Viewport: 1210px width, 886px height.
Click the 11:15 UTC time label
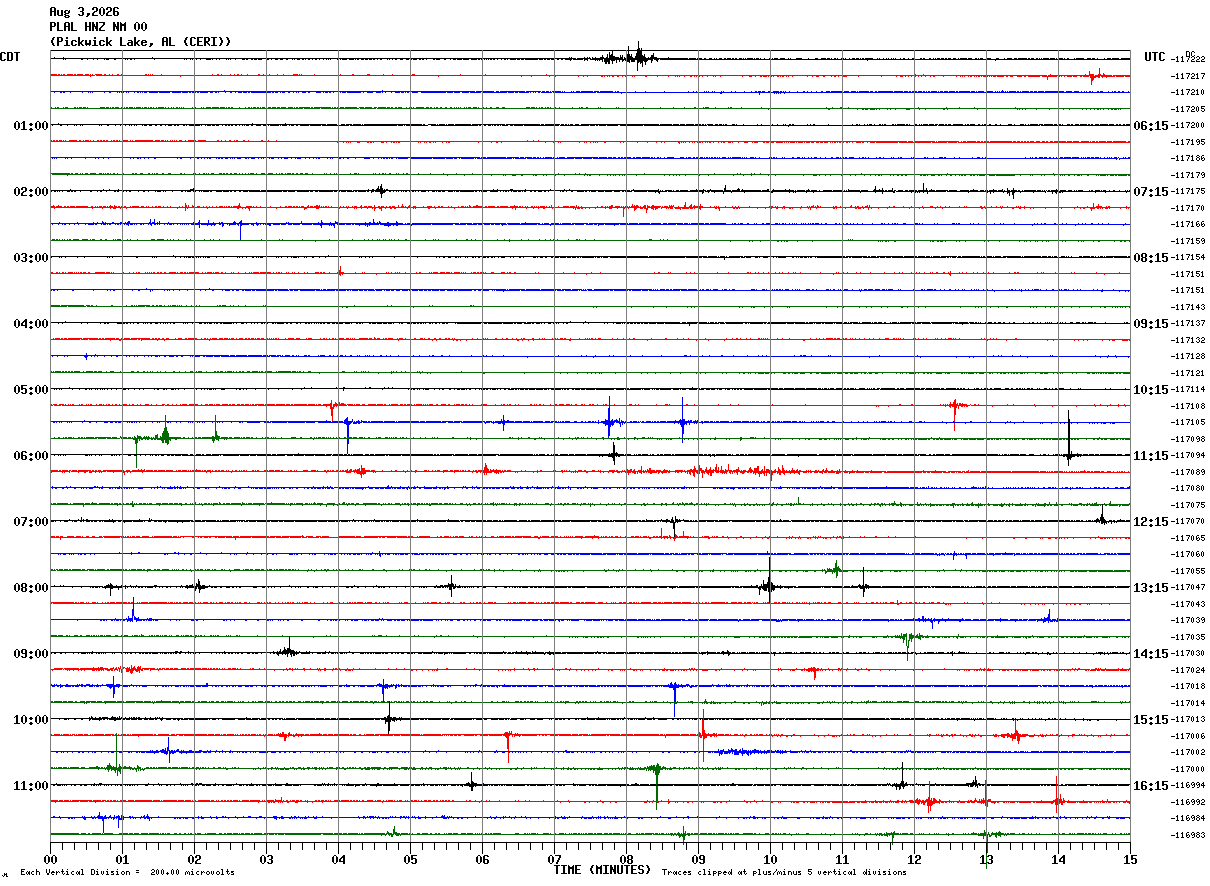pos(1150,456)
